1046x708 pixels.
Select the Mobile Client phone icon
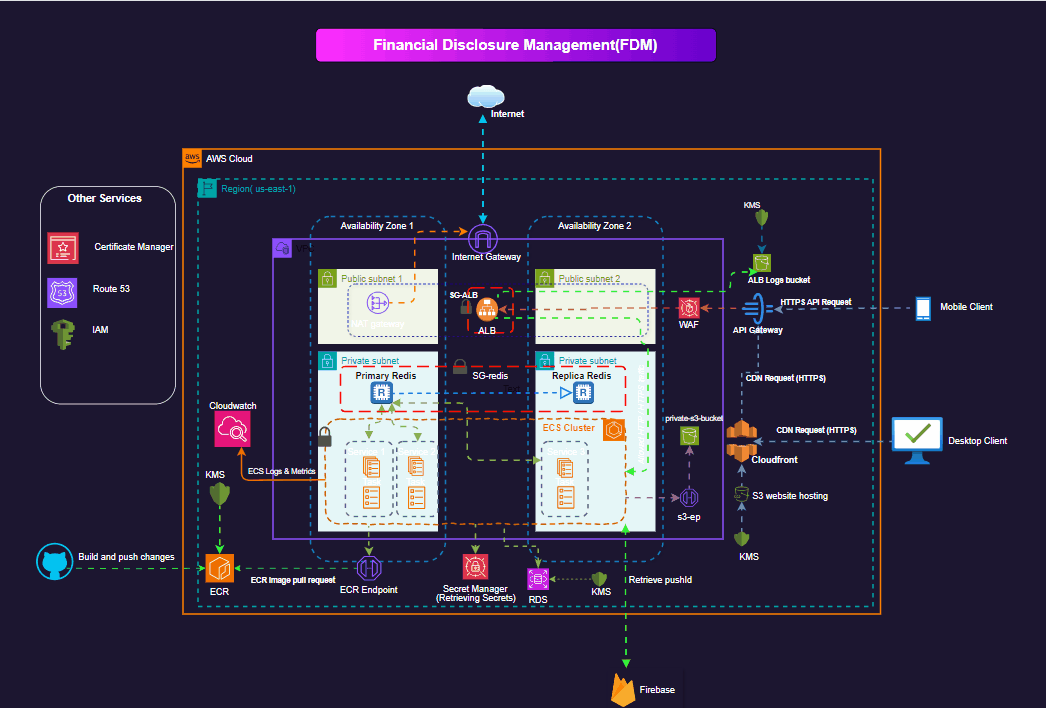click(923, 308)
